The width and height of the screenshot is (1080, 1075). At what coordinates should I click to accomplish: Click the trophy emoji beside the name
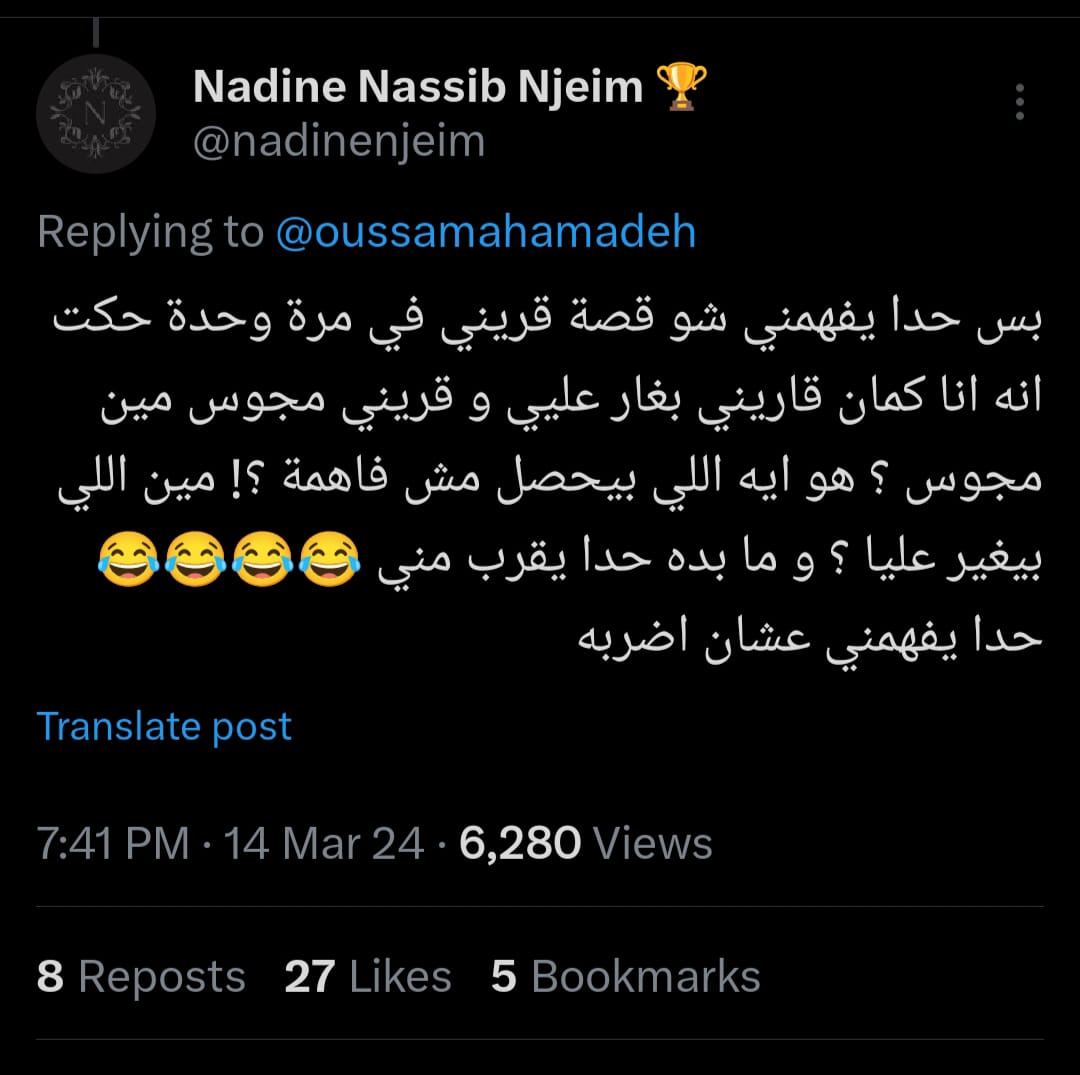683,87
